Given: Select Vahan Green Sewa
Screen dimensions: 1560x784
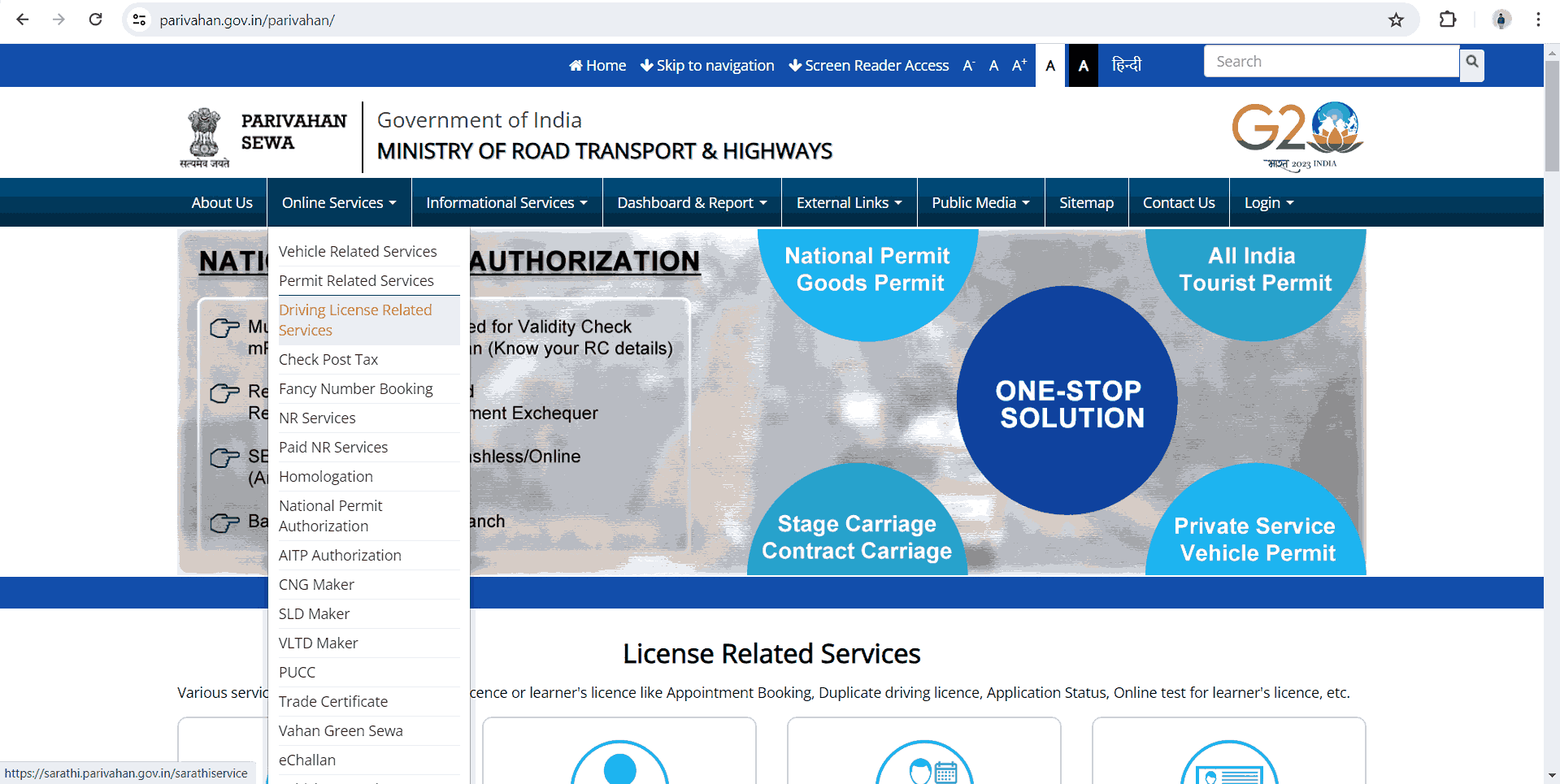Looking at the screenshot, I should pos(369,731).
